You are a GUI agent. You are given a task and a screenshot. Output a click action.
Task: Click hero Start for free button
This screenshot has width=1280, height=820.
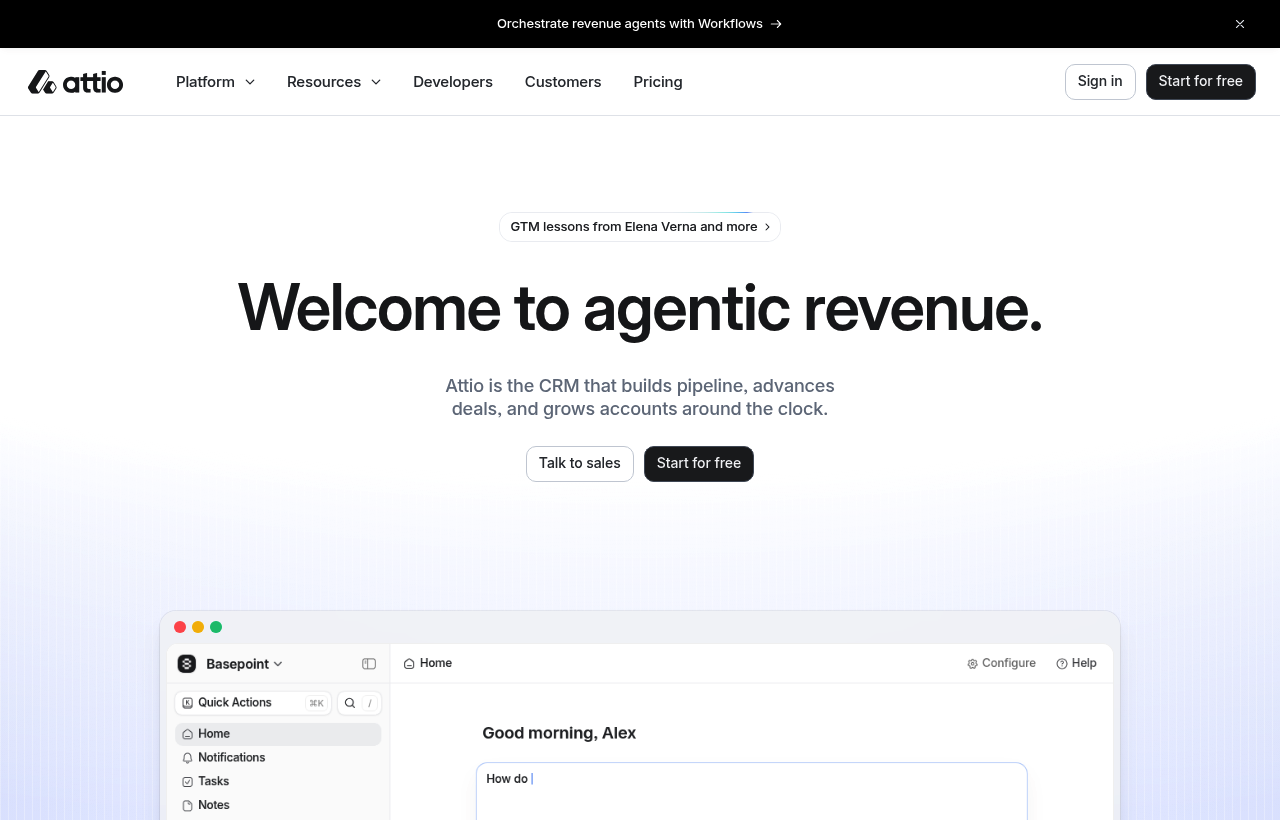point(699,464)
